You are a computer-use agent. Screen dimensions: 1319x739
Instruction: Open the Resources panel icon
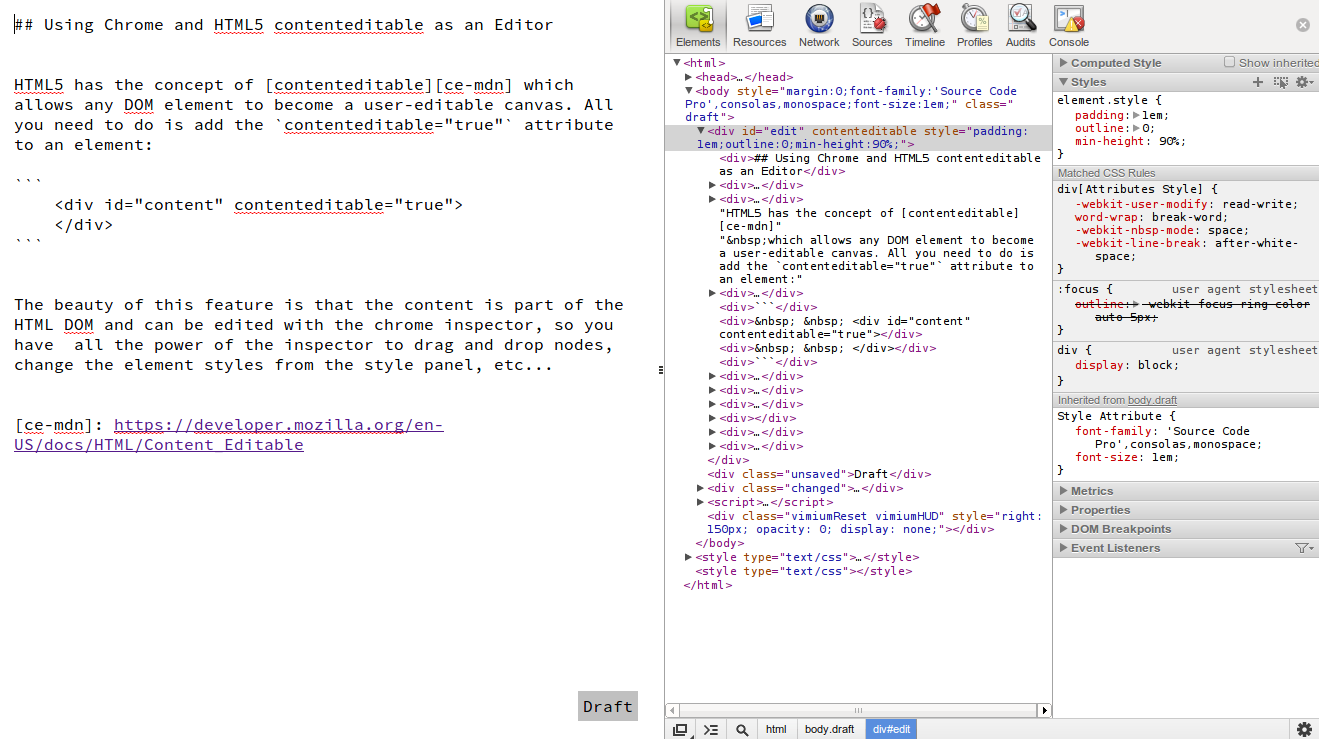[x=760, y=26]
